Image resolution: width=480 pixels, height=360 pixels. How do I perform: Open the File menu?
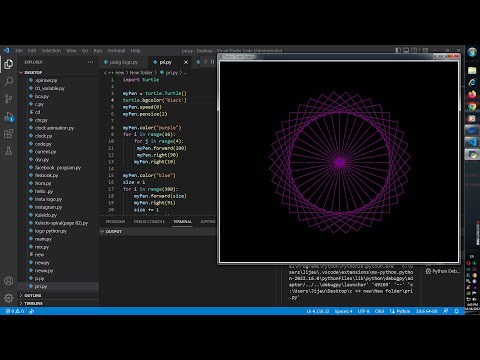click(x=19, y=51)
